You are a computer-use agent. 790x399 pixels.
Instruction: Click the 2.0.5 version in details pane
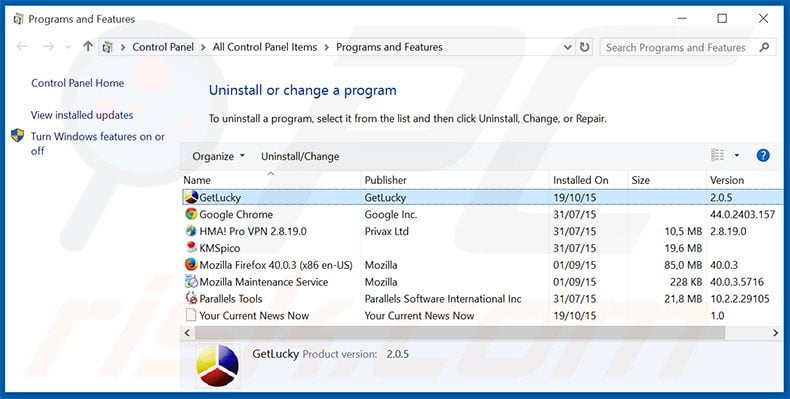(398, 354)
